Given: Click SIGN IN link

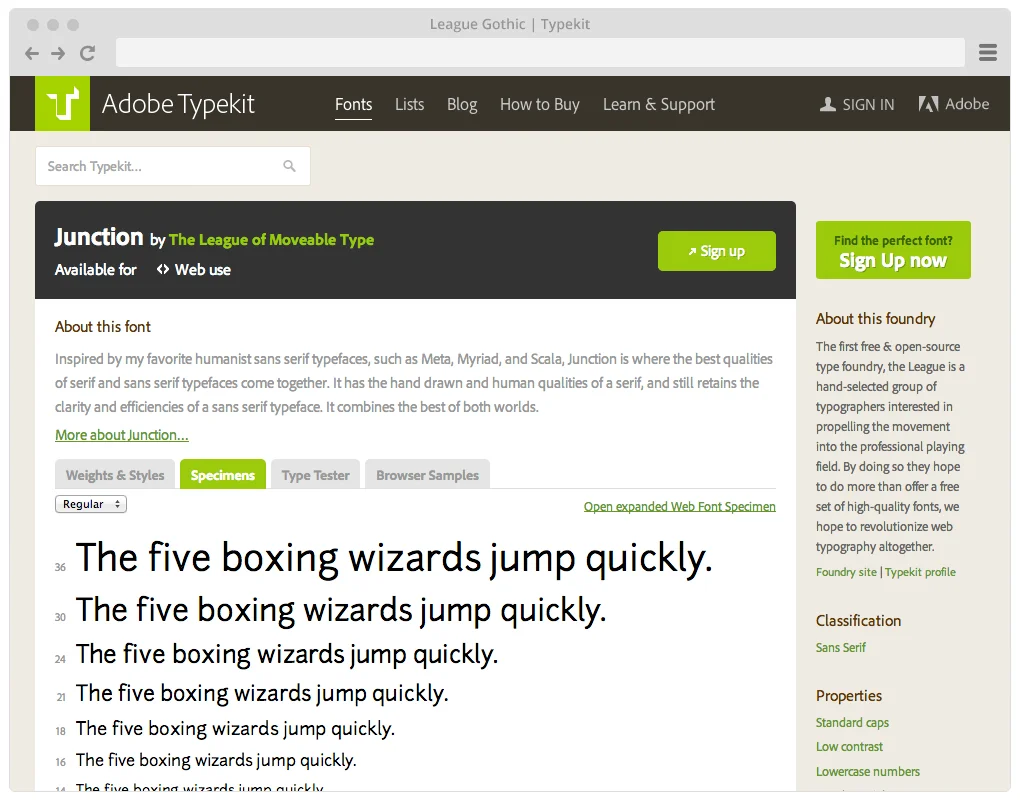Looking at the screenshot, I should [x=868, y=105].
